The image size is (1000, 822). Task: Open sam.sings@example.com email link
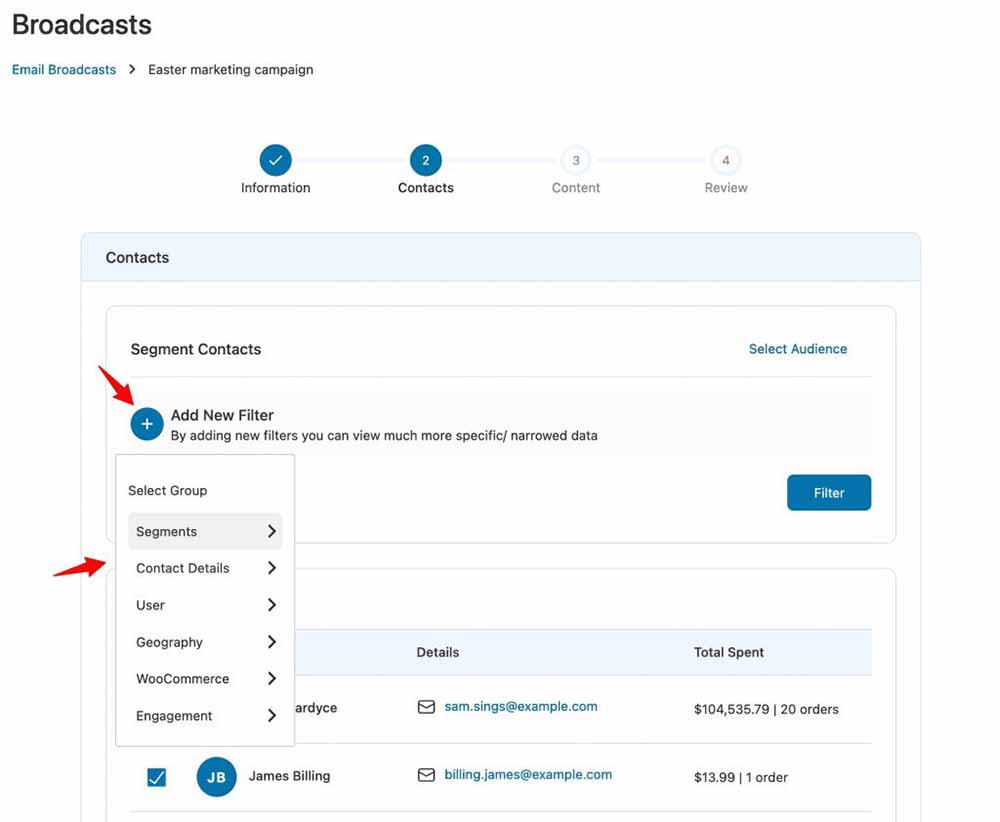[x=521, y=707]
